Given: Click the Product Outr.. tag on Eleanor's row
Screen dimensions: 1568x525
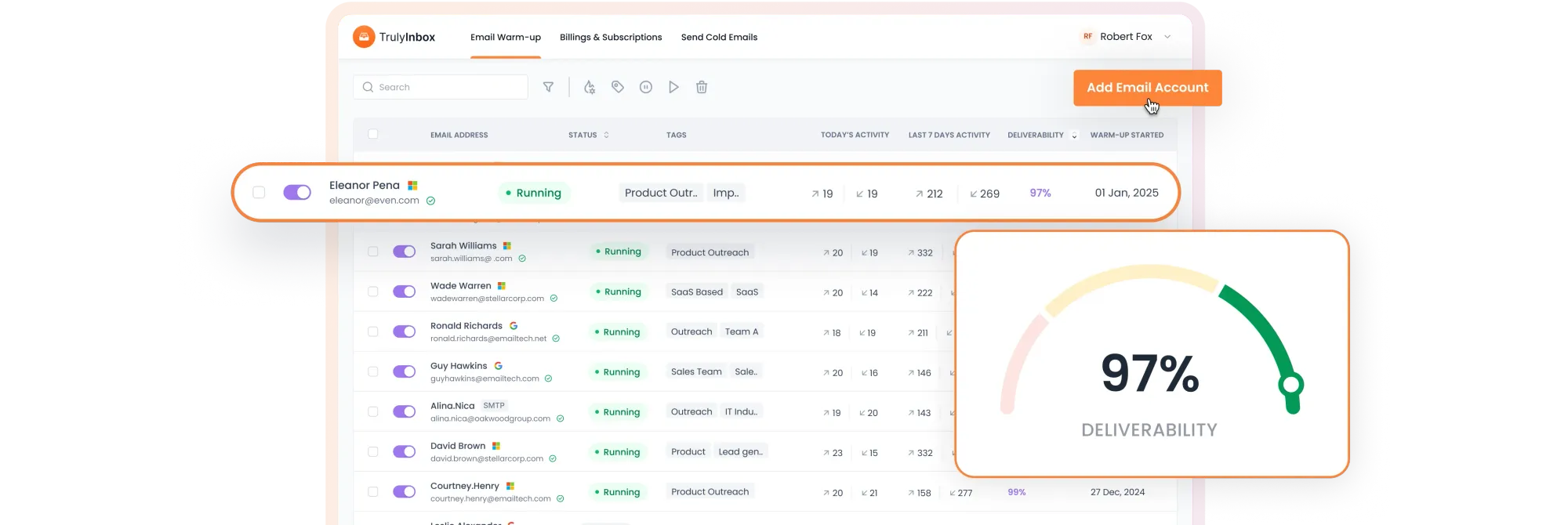Looking at the screenshot, I should coord(661,193).
